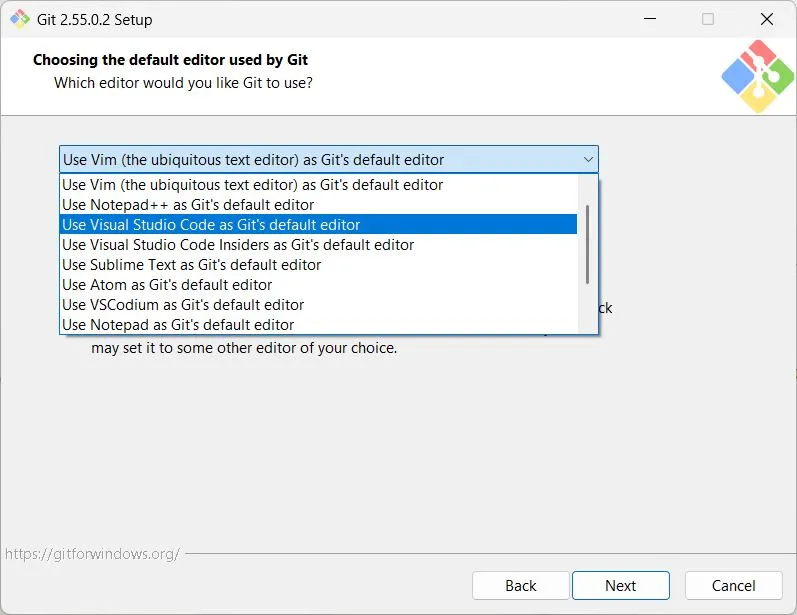797x615 pixels.
Task: Go to the previous step with Back
Action: click(x=520, y=586)
